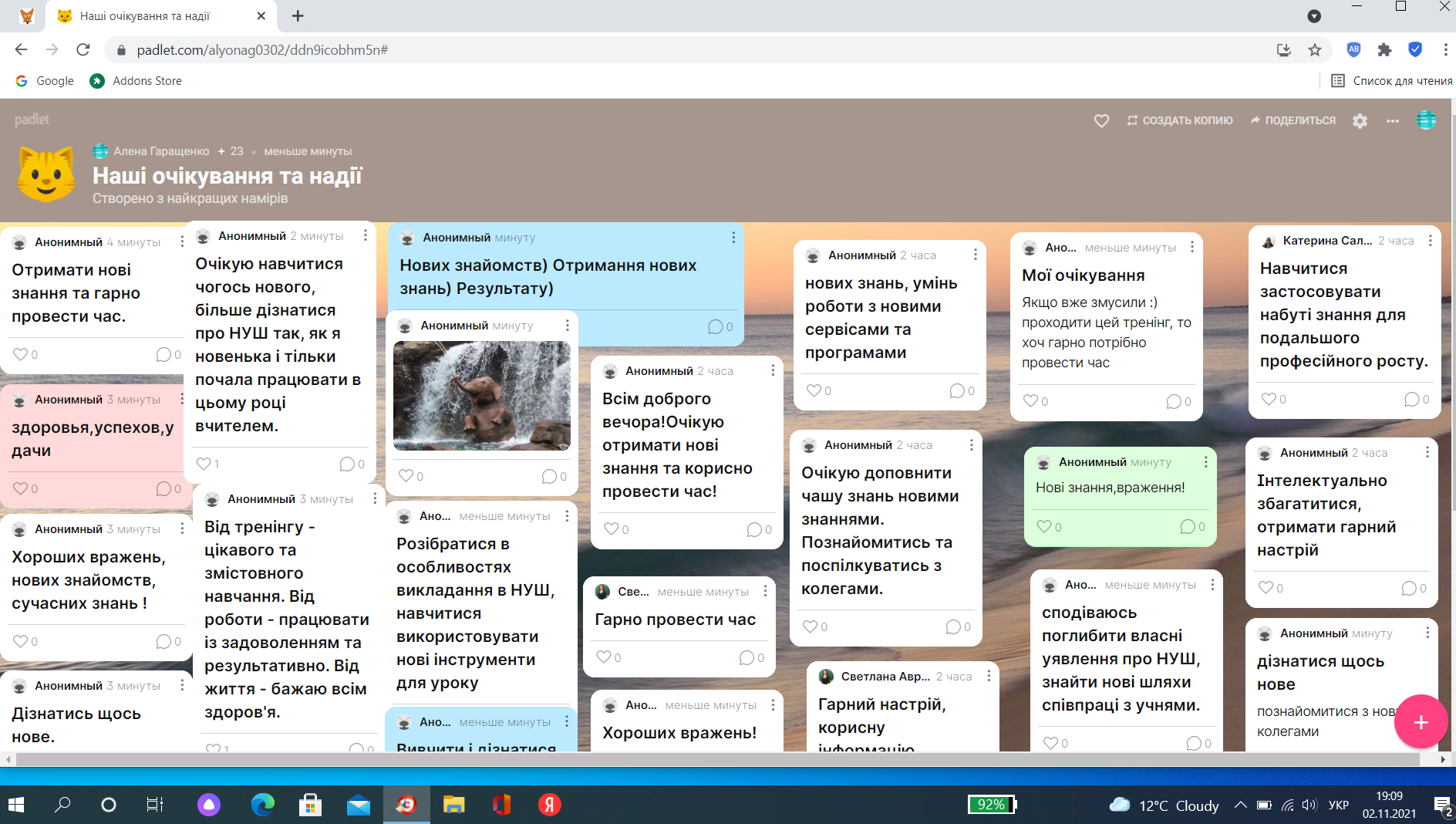This screenshot has width=1456, height=824.
Task: Open the padlet logo link
Action: [x=32, y=120]
